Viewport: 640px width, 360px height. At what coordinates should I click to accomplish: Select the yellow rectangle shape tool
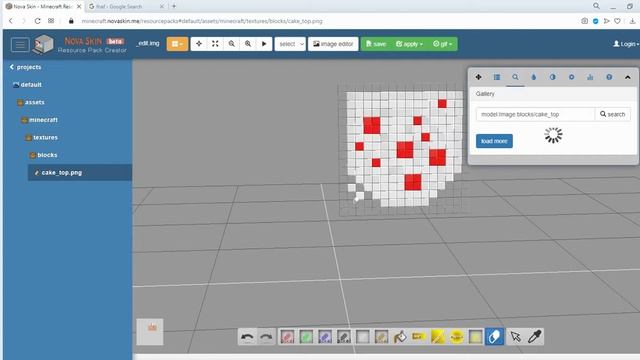tap(419, 337)
